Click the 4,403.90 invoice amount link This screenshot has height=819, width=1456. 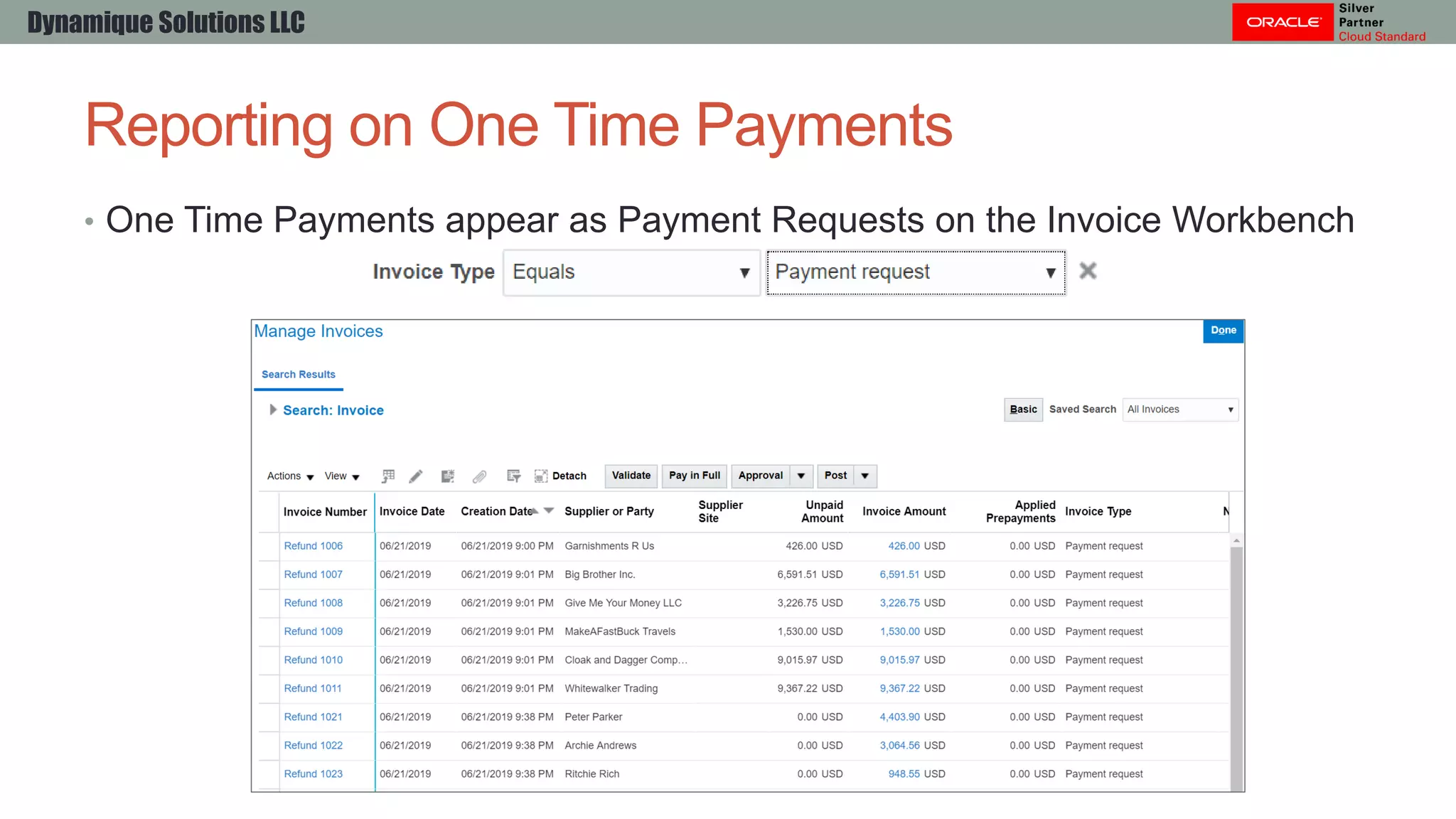click(899, 717)
